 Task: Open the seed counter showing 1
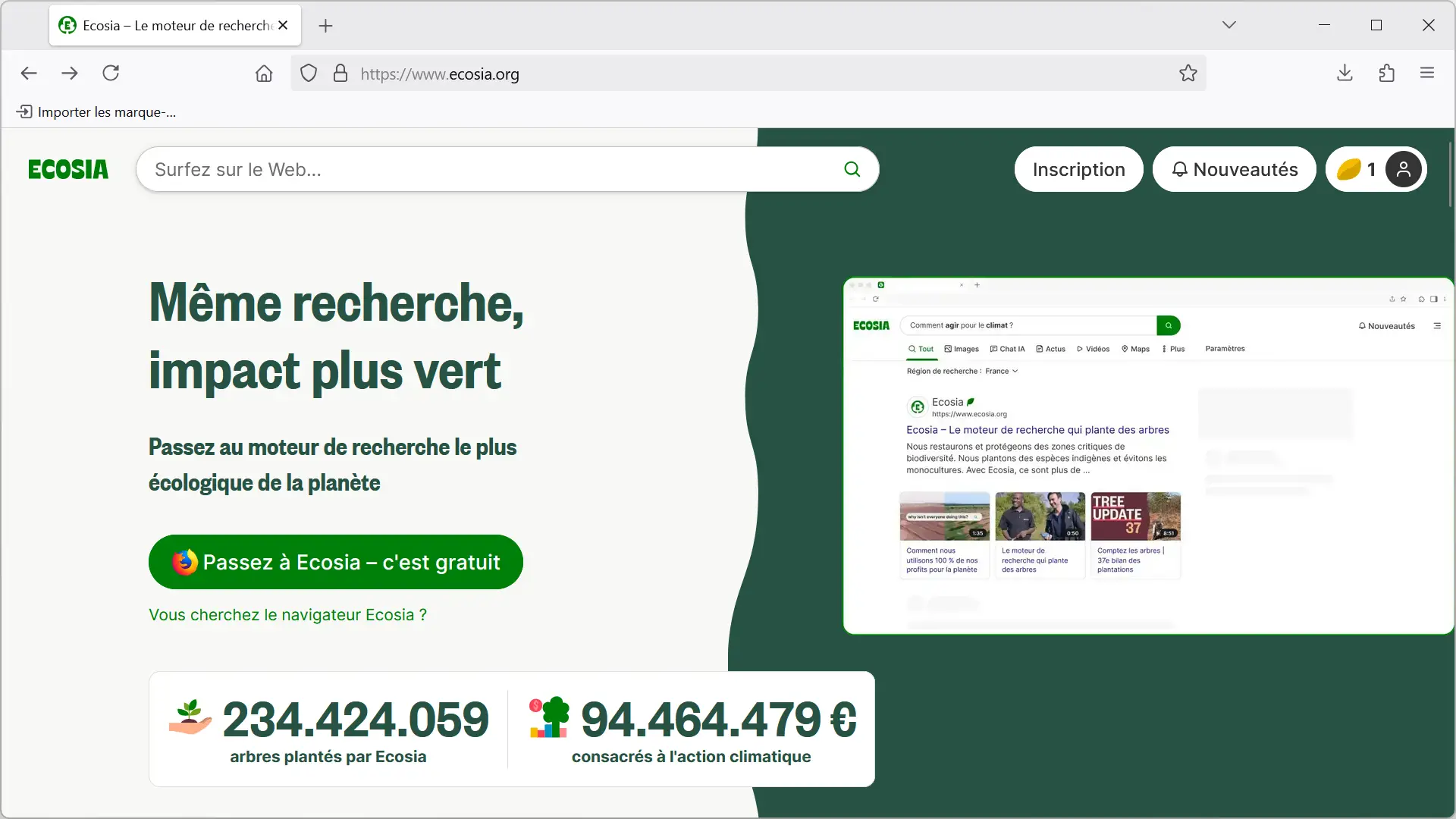[x=1357, y=169]
